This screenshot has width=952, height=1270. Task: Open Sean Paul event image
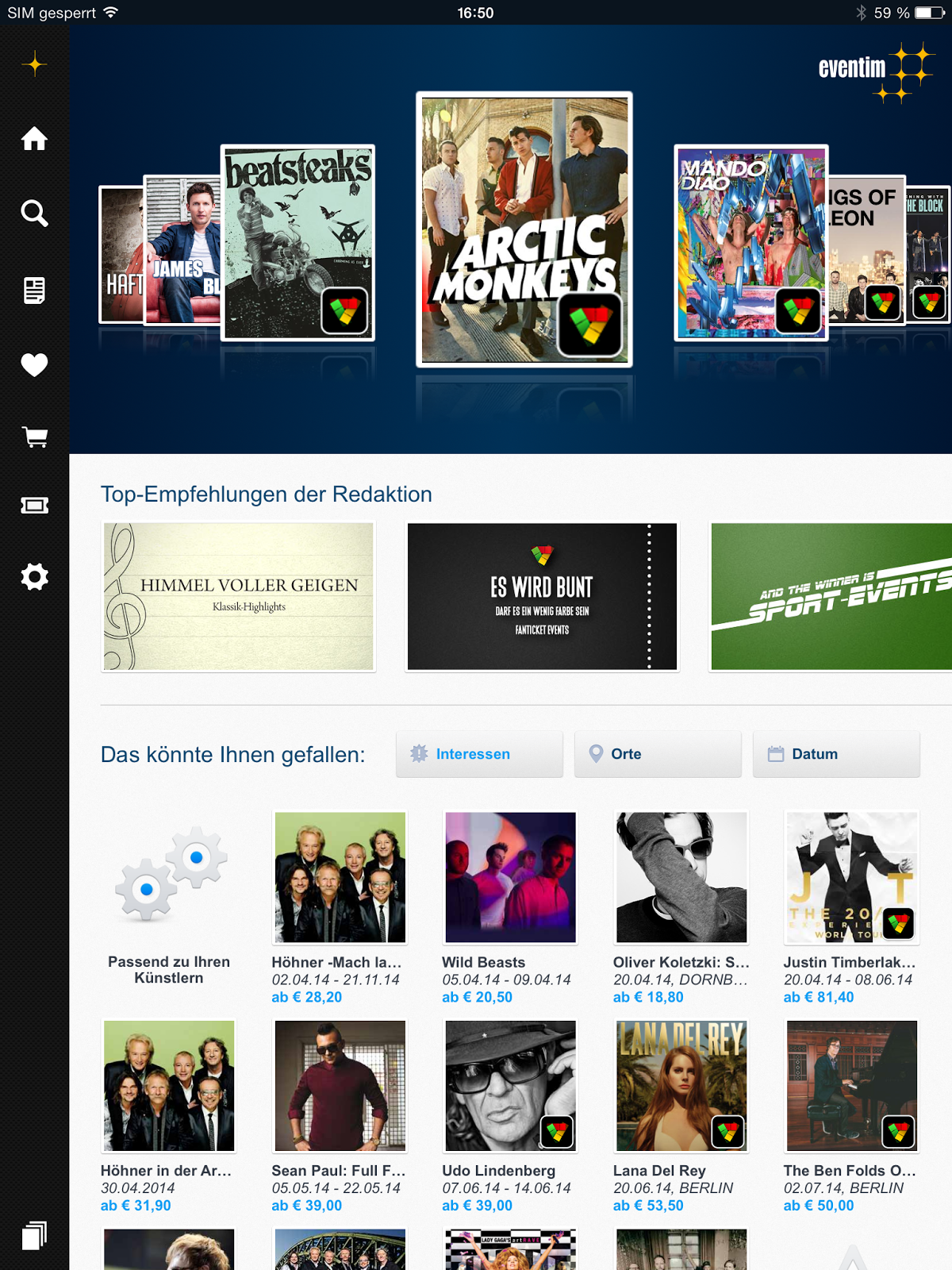pos(340,1086)
